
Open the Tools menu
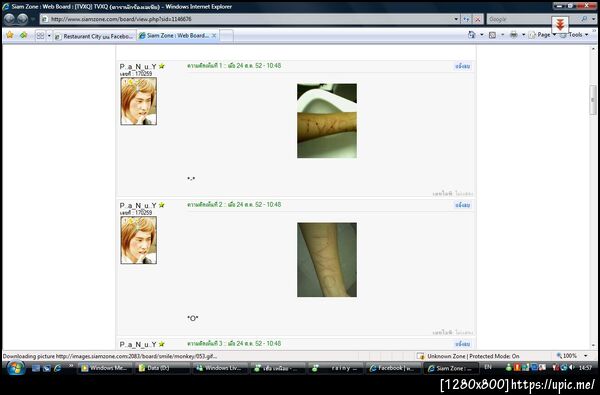(574, 35)
